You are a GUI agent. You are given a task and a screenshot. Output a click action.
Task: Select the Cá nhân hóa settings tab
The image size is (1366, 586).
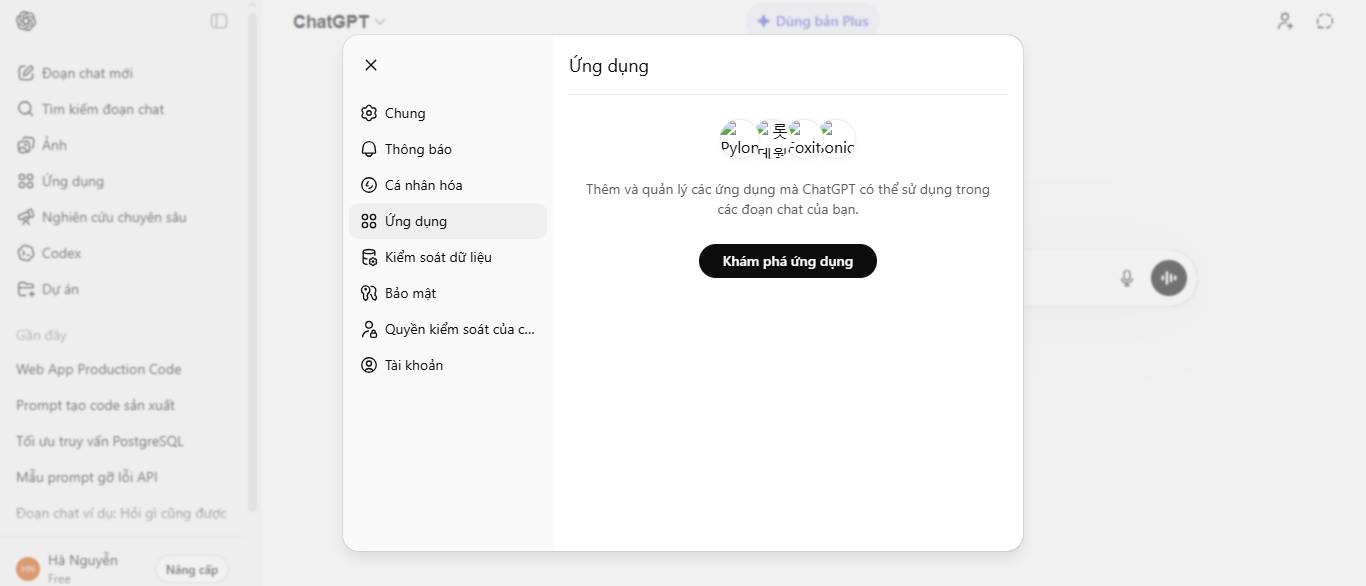pyautogui.click(x=422, y=185)
